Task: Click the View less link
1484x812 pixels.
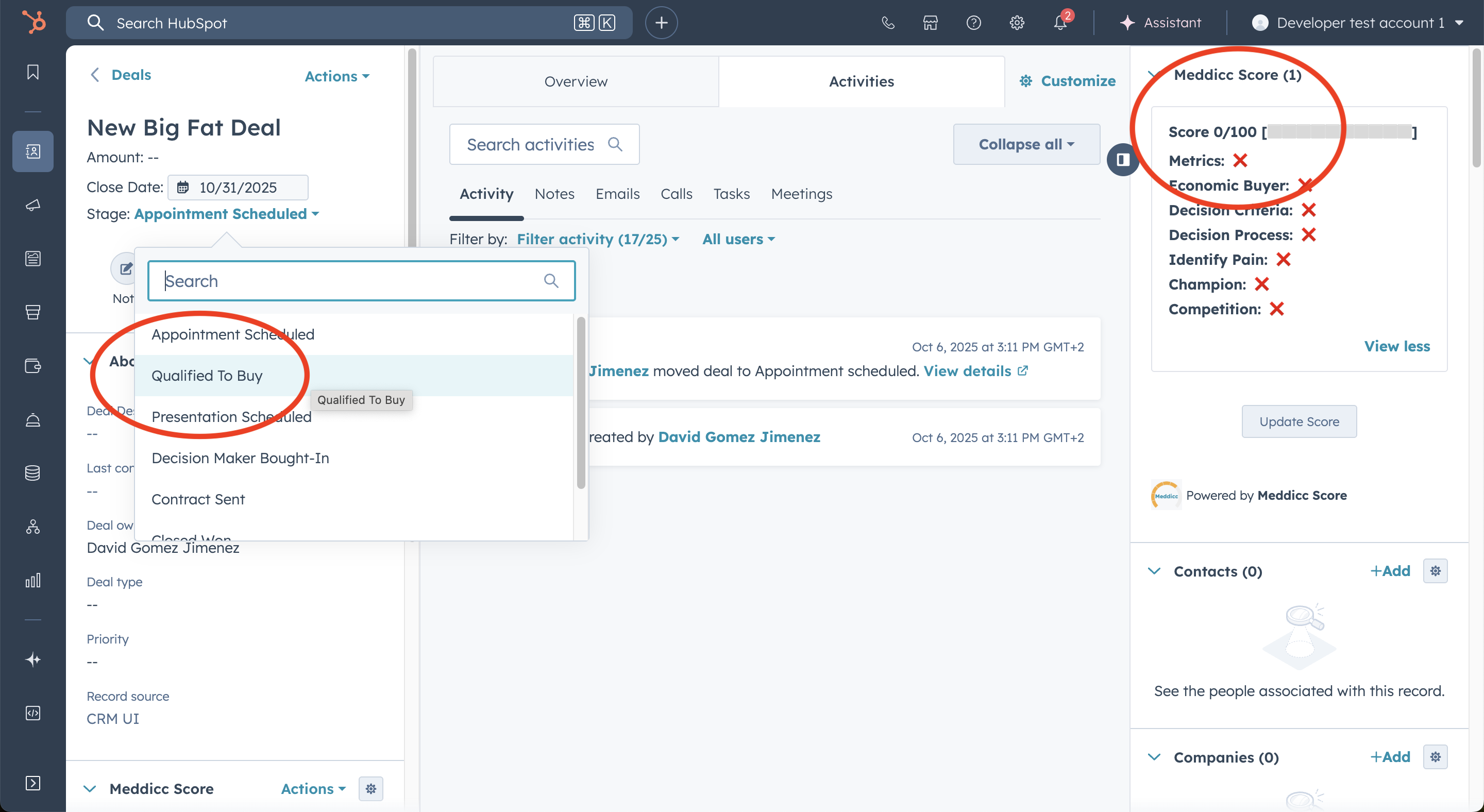Action: [x=1396, y=346]
